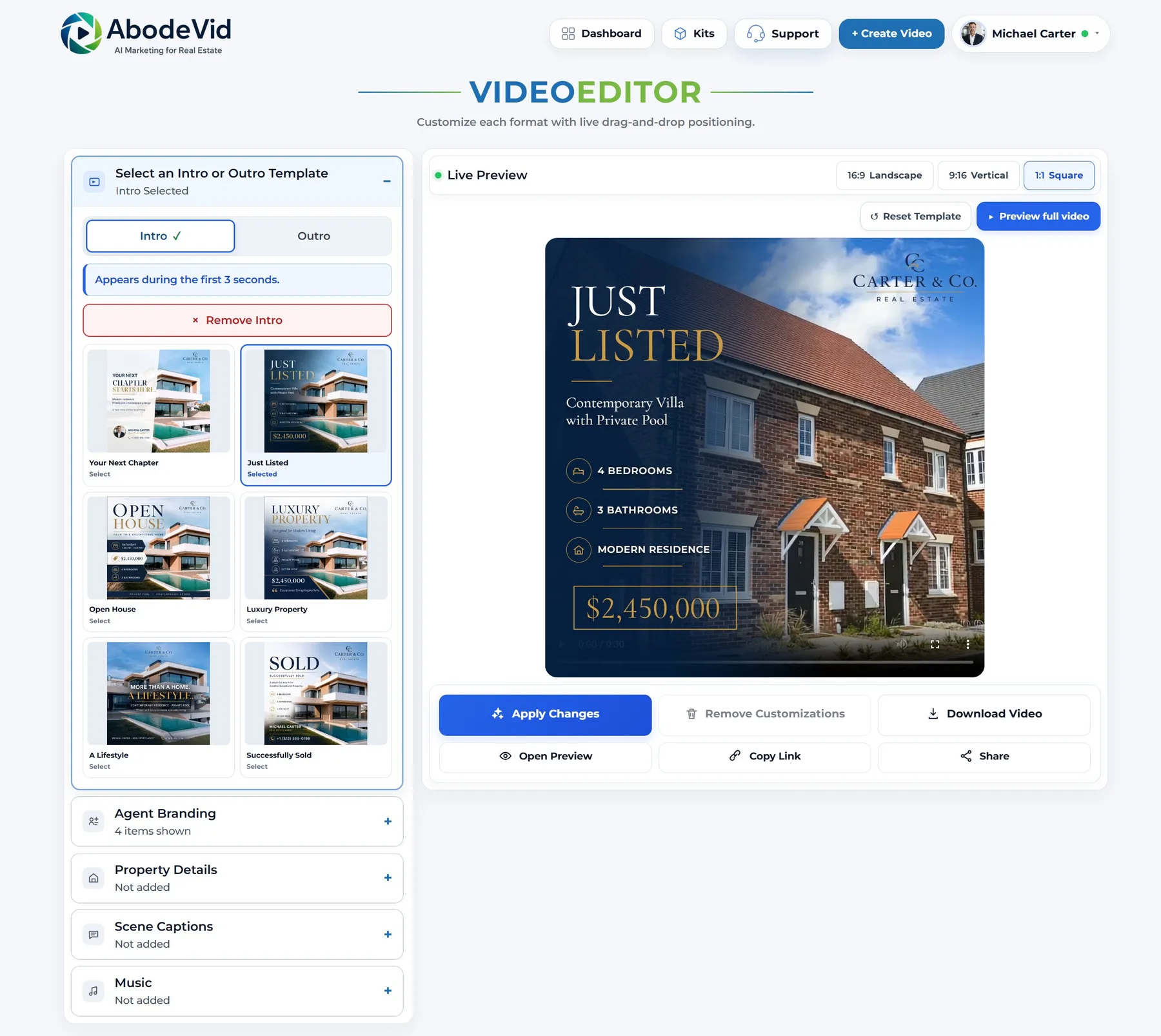Click the intro template panel icon
This screenshot has width=1161, height=1036.
[x=94, y=182]
